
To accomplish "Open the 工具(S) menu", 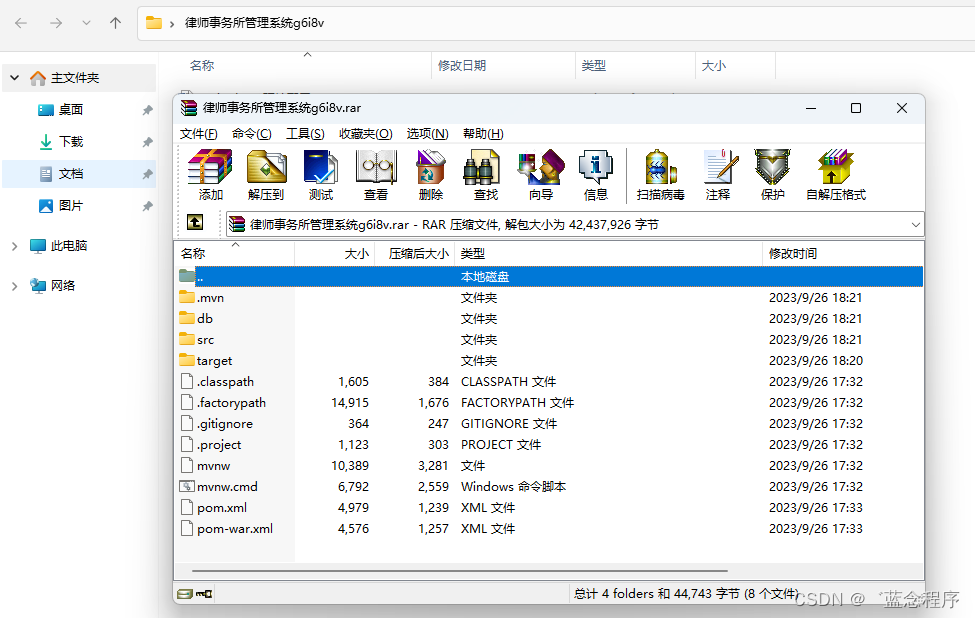I will (305, 134).
